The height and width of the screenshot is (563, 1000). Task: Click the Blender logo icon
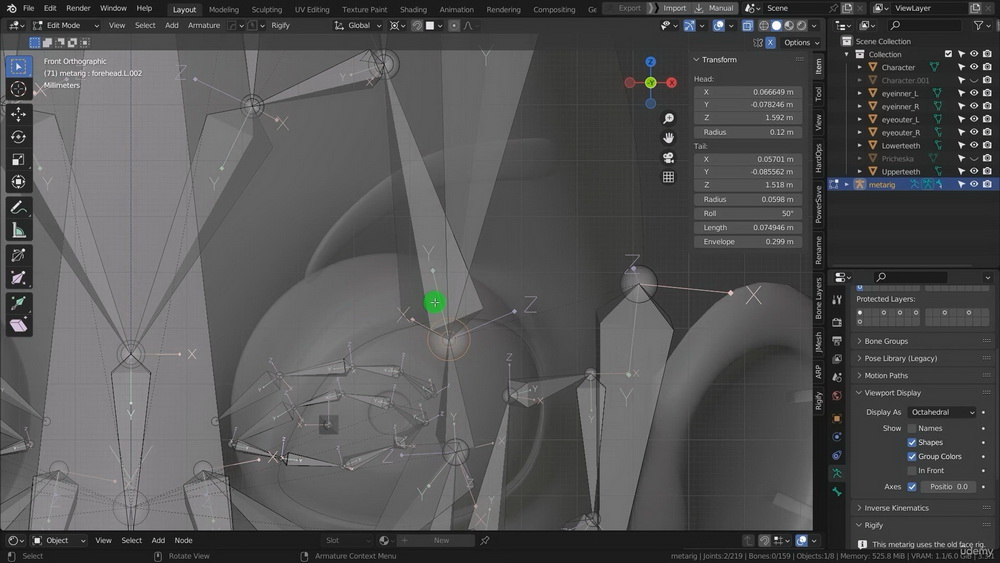click(x=11, y=8)
